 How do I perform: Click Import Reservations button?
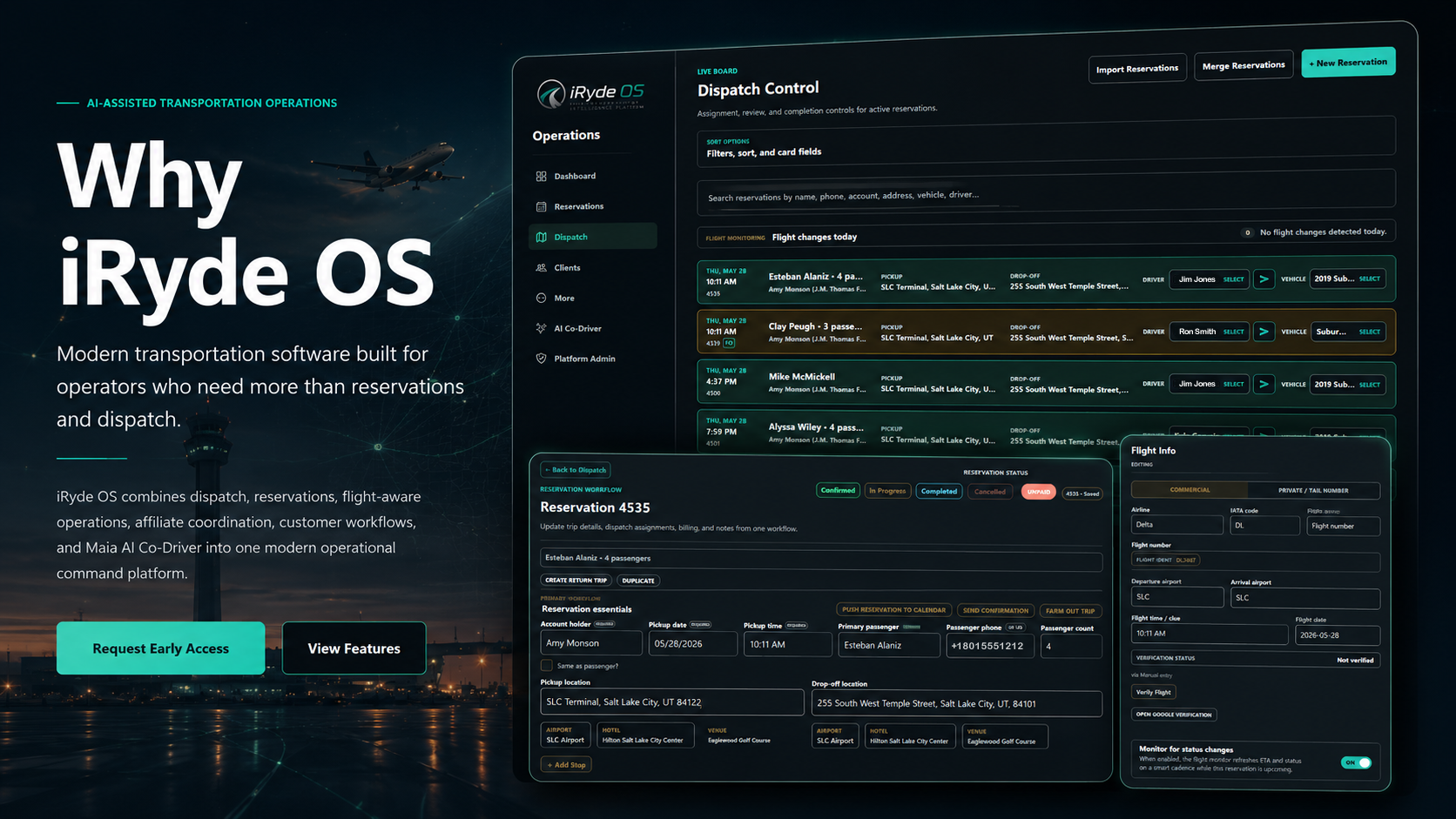1137,69
